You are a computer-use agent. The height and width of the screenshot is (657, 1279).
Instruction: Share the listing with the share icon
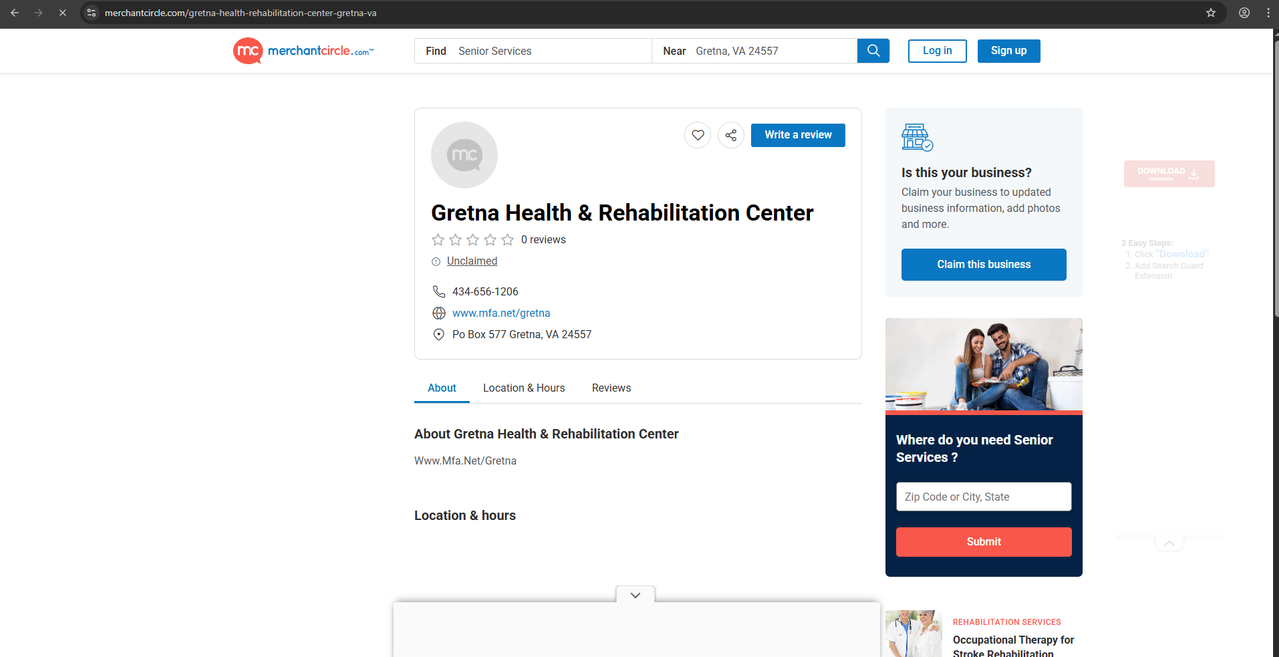tap(731, 135)
